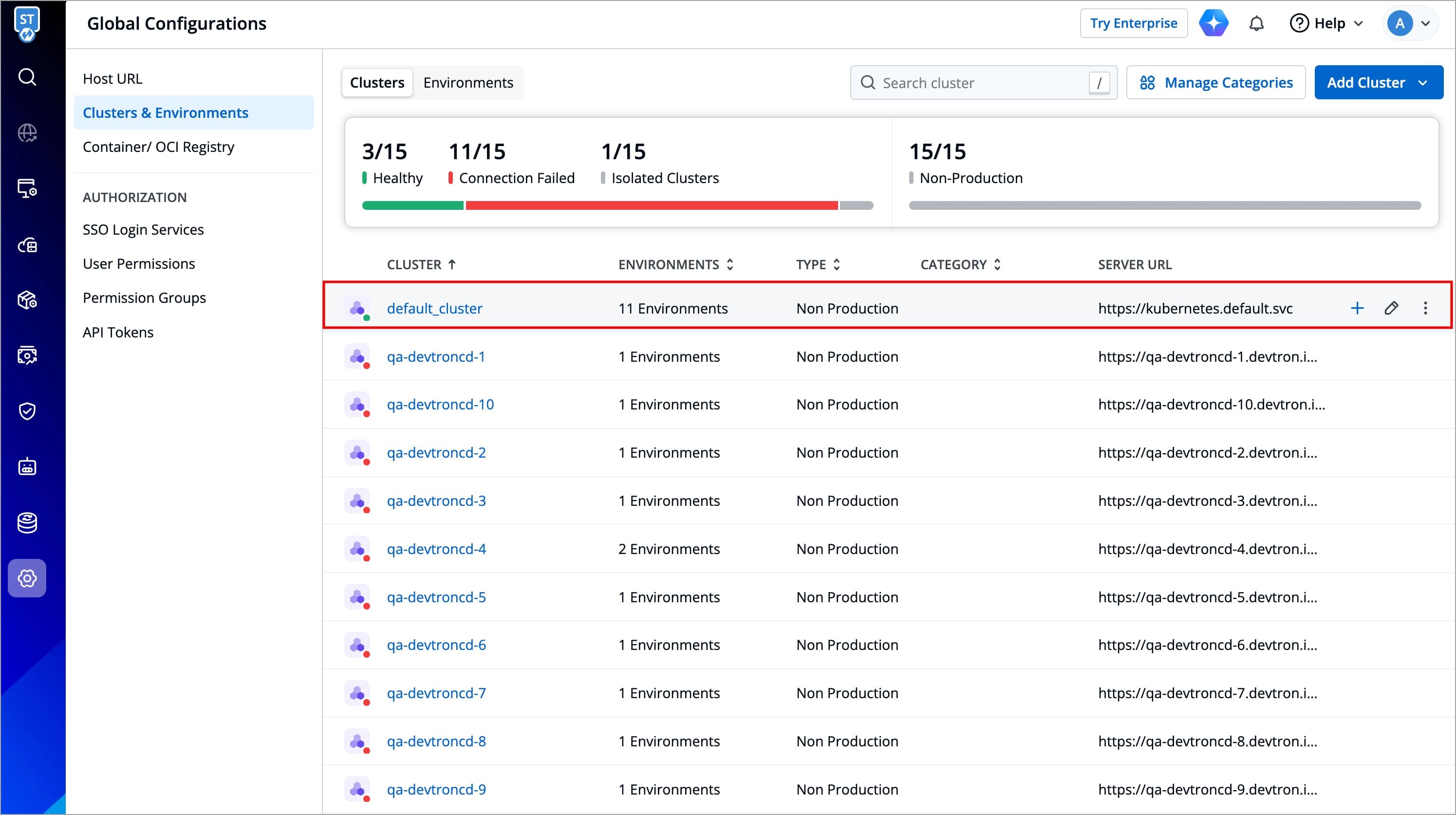
Task: Switch to the Environments tab
Action: coord(468,82)
